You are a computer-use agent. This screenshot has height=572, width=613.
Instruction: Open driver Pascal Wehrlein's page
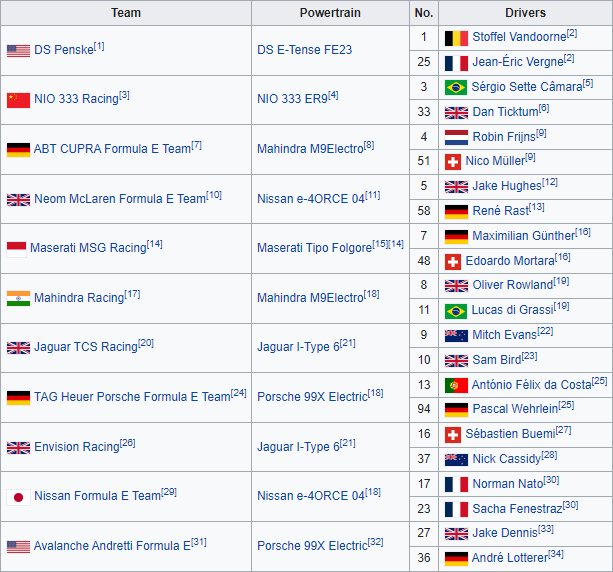[515, 409]
